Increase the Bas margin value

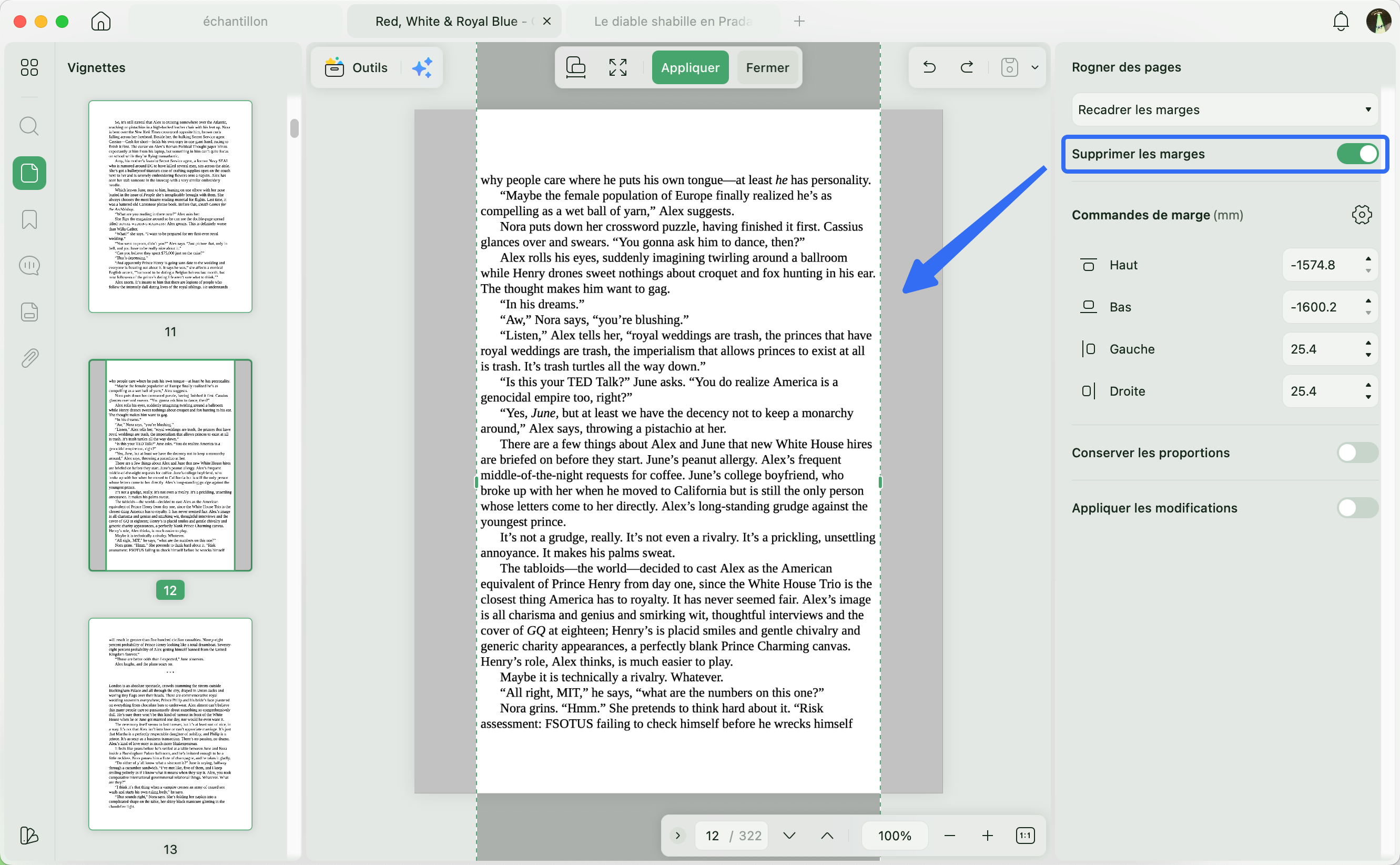[1368, 301]
